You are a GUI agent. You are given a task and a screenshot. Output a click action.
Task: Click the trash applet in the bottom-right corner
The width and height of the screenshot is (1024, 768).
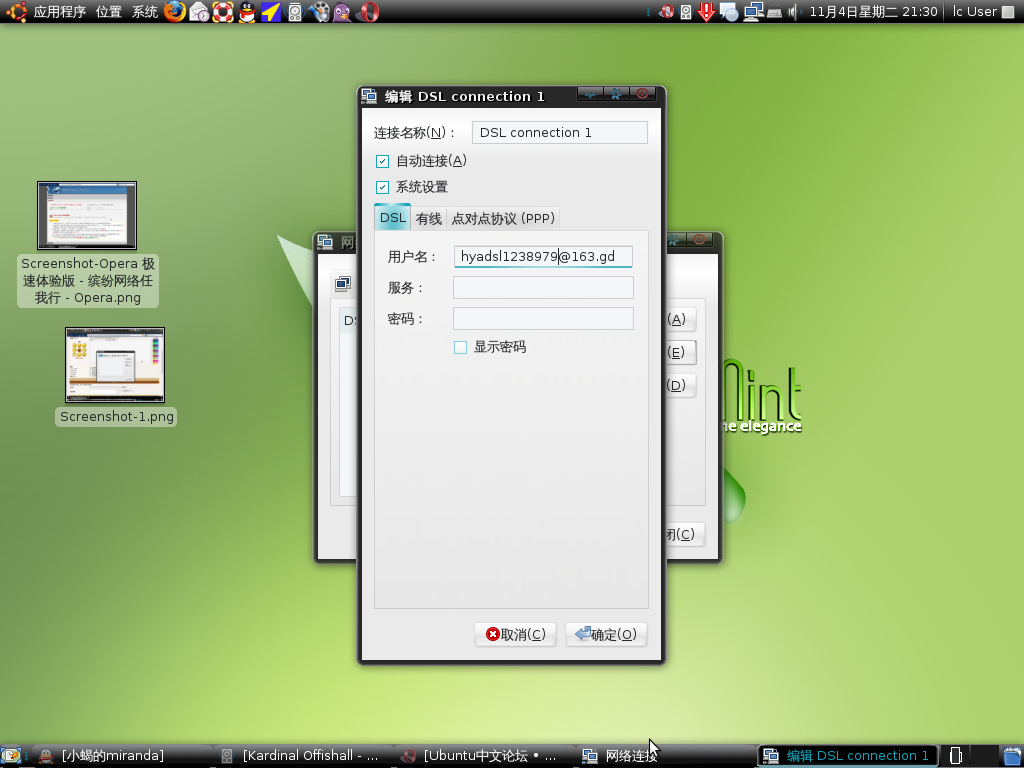click(x=1012, y=756)
